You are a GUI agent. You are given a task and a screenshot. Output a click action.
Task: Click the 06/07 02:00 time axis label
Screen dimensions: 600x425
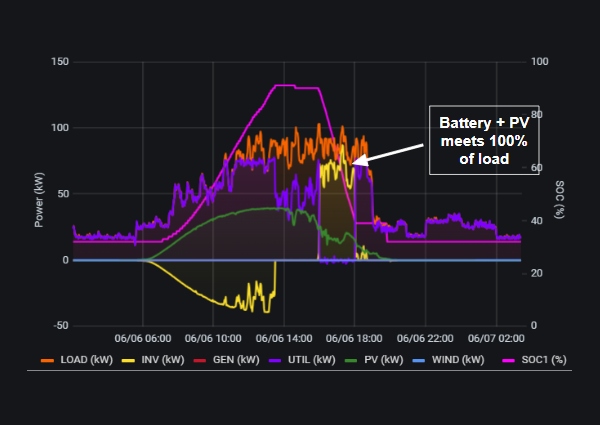(496, 339)
